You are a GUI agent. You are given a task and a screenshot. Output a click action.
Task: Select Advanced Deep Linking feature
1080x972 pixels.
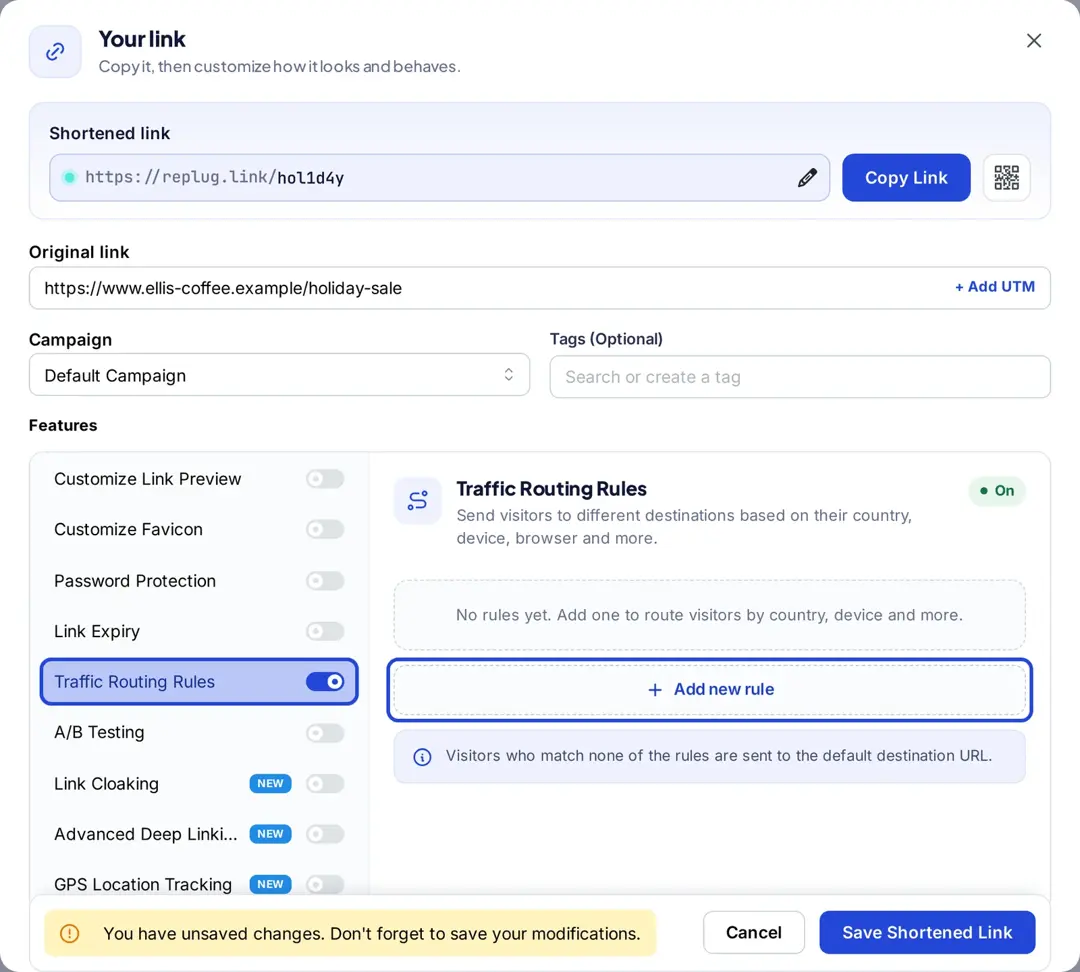[x=145, y=834]
